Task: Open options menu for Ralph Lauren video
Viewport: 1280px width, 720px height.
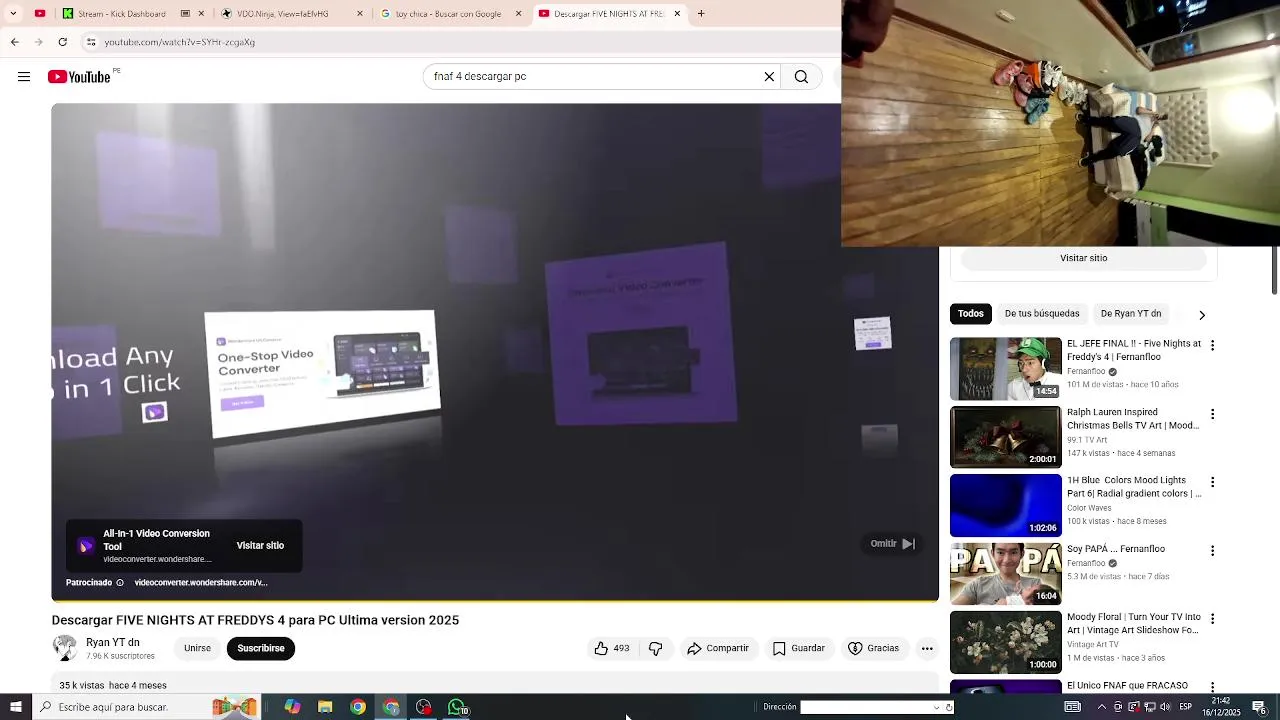Action: tap(1212, 414)
